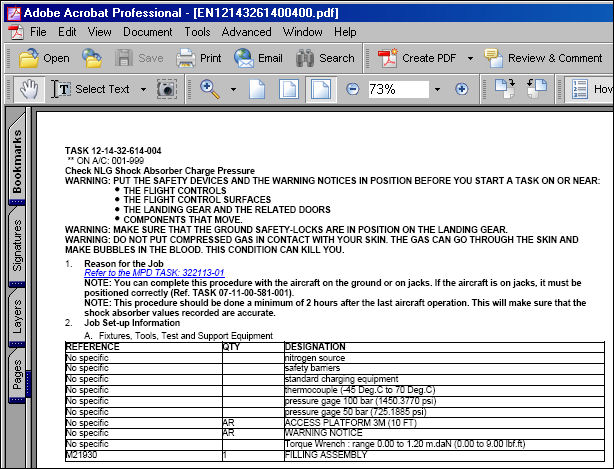Image resolution: width=614 pixels, height=469 pixels.
Task: Click the Save floppy disk icon
Action: pyautogui.click(x=124, y=58)
